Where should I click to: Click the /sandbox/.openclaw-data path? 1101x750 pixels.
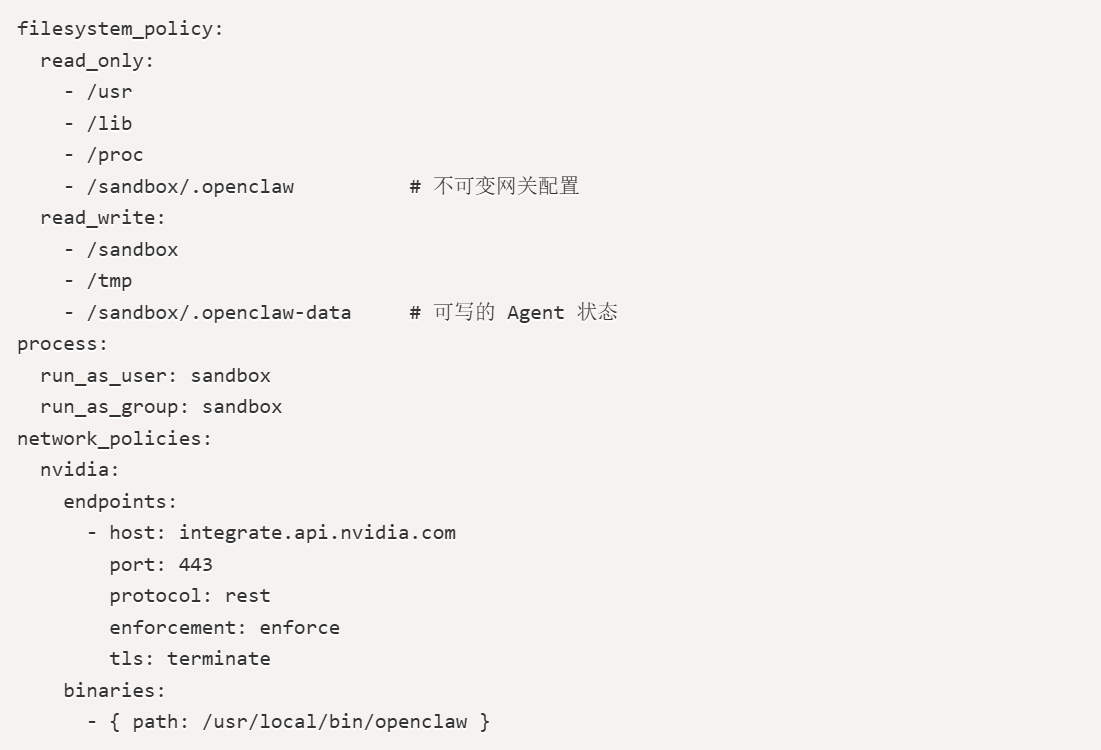[x=218, y=312]
